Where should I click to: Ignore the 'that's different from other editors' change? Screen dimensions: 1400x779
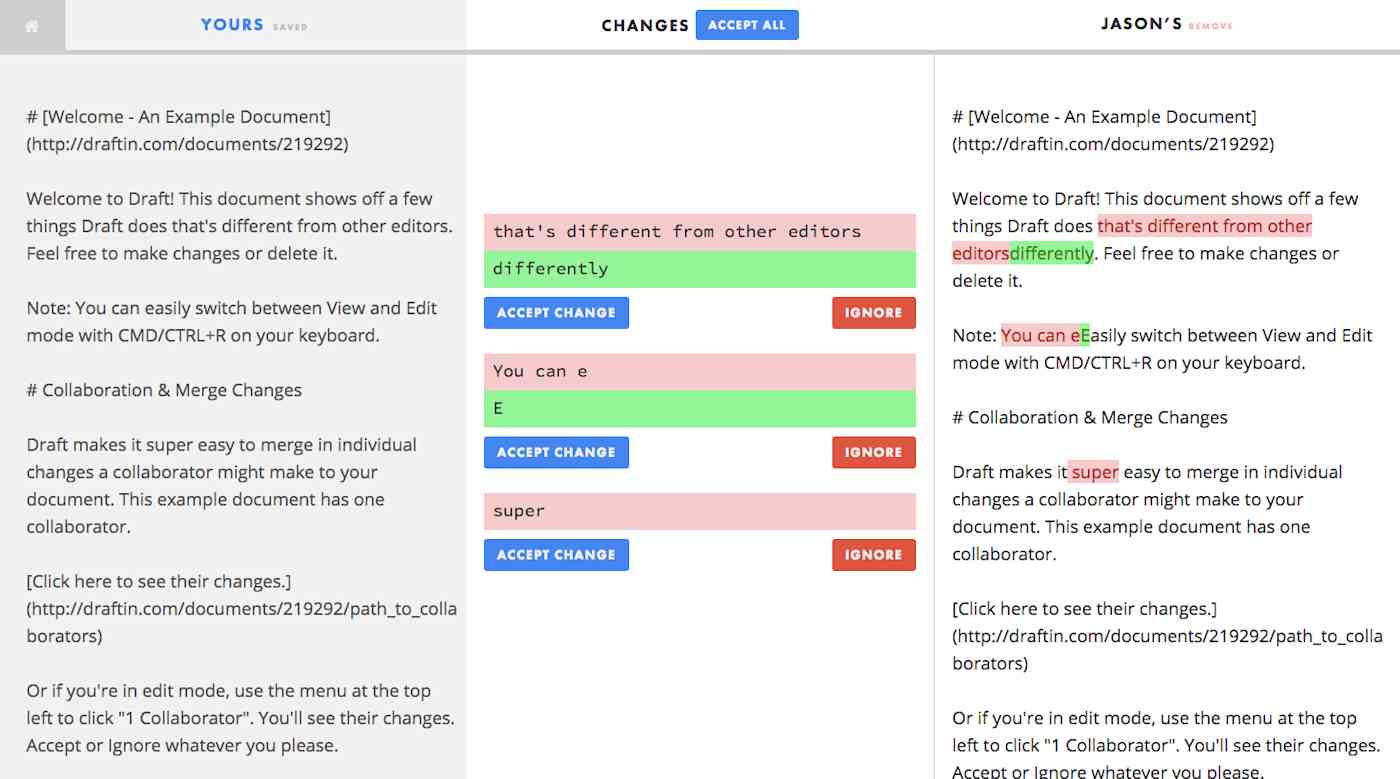[873, 312]
